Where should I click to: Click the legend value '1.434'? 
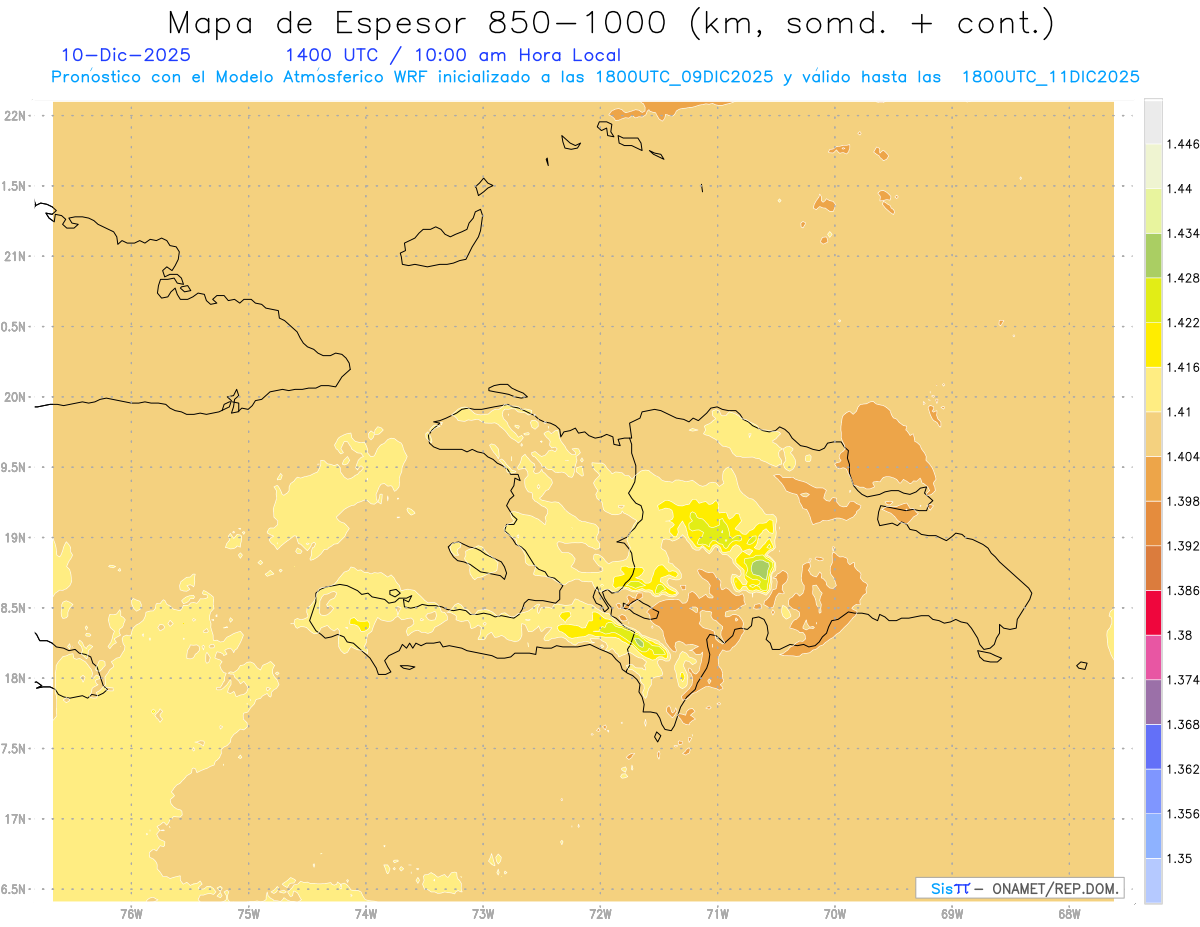click(x=1183, y=233)
